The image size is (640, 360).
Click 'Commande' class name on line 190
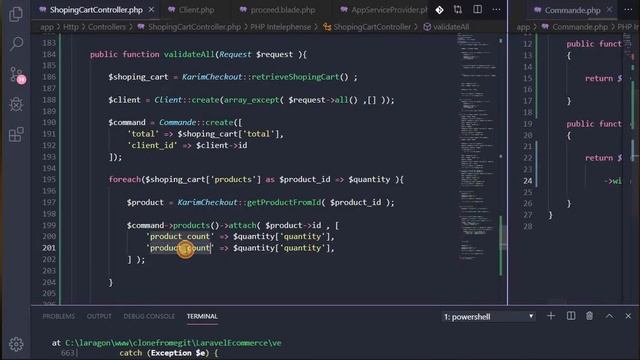[178, 122]
